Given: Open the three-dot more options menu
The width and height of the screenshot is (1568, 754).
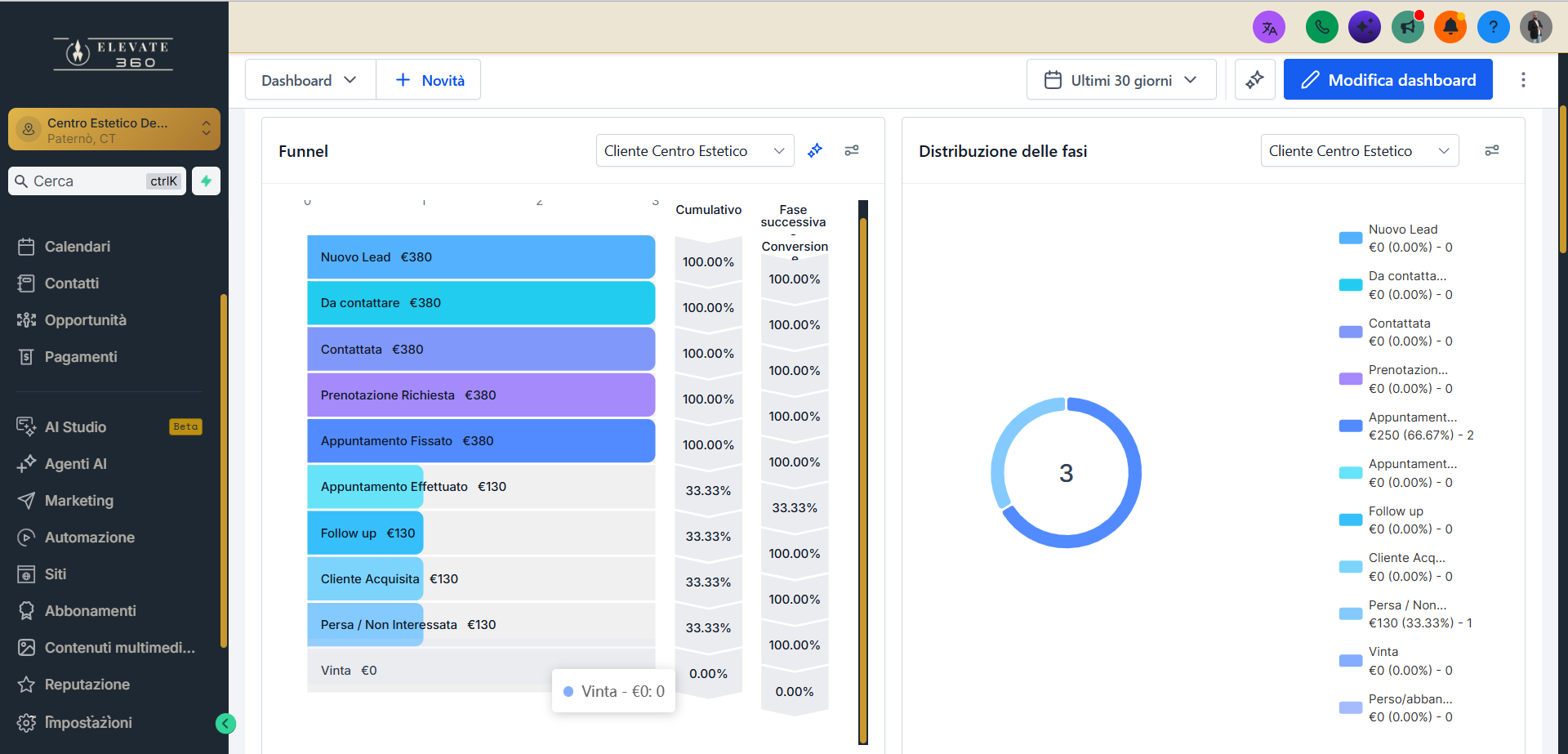Looking at the screenshot, I should pos(1523,80).
